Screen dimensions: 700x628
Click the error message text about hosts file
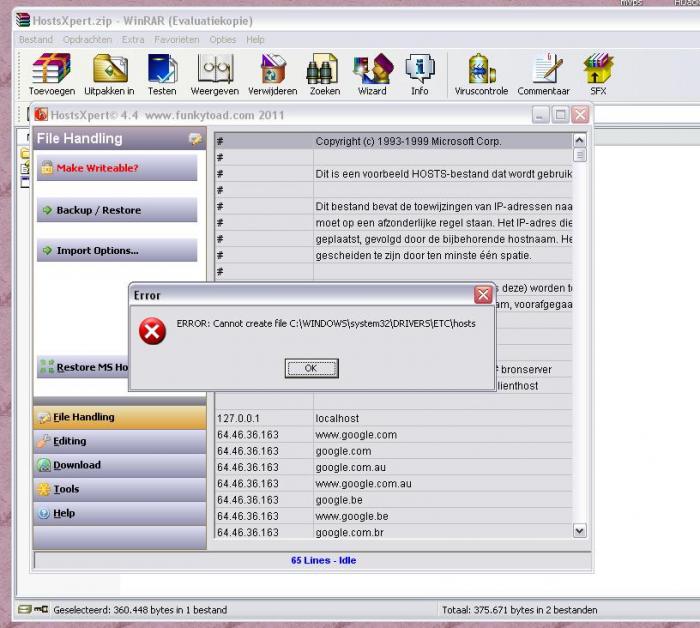pos(326,324)
